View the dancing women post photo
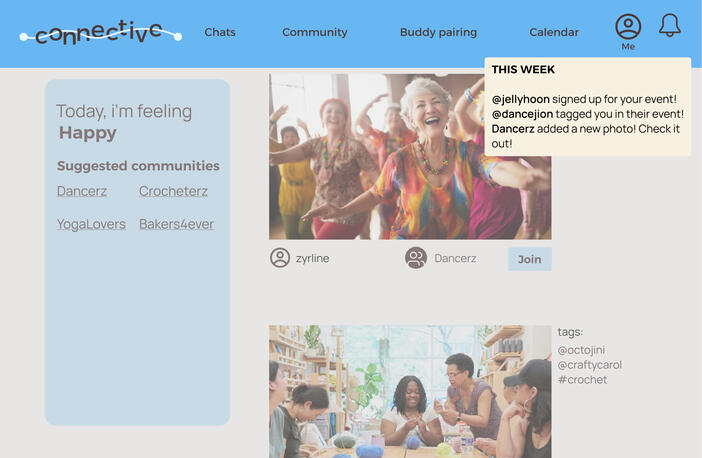The height and width of the screenshot is (458, 702). point(410,157)
